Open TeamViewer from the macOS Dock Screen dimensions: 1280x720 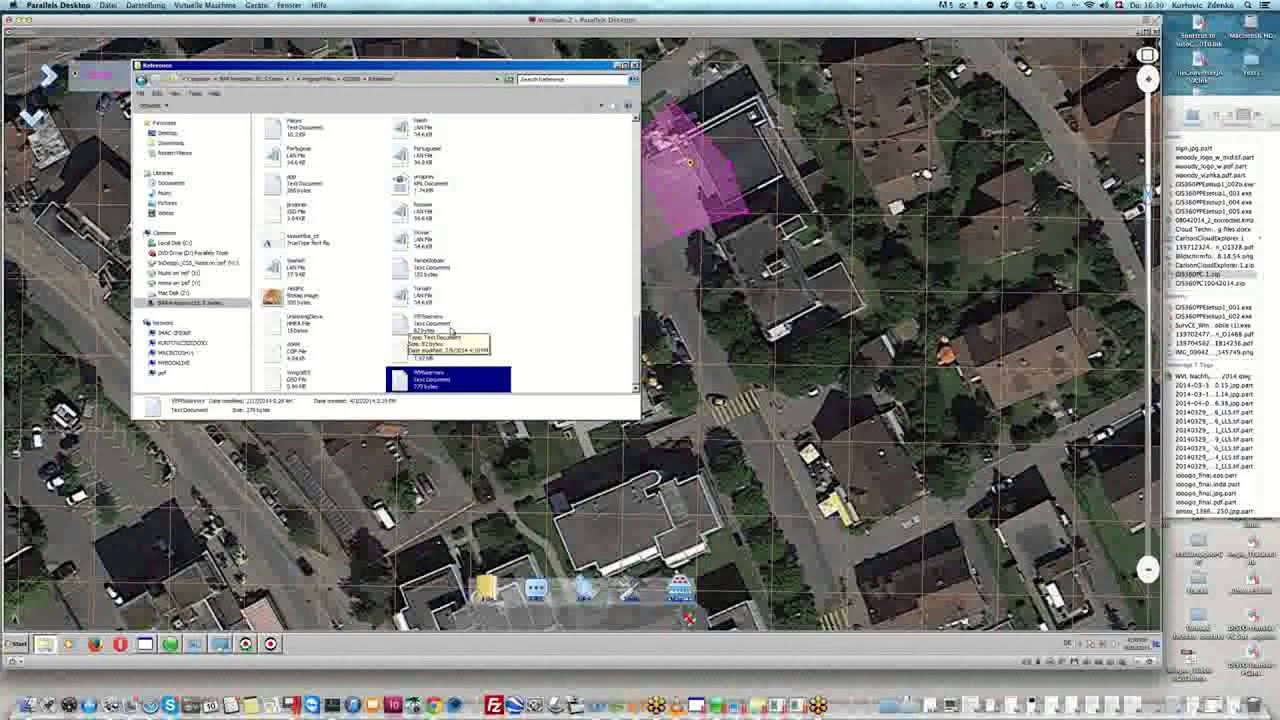pos(312,706)
